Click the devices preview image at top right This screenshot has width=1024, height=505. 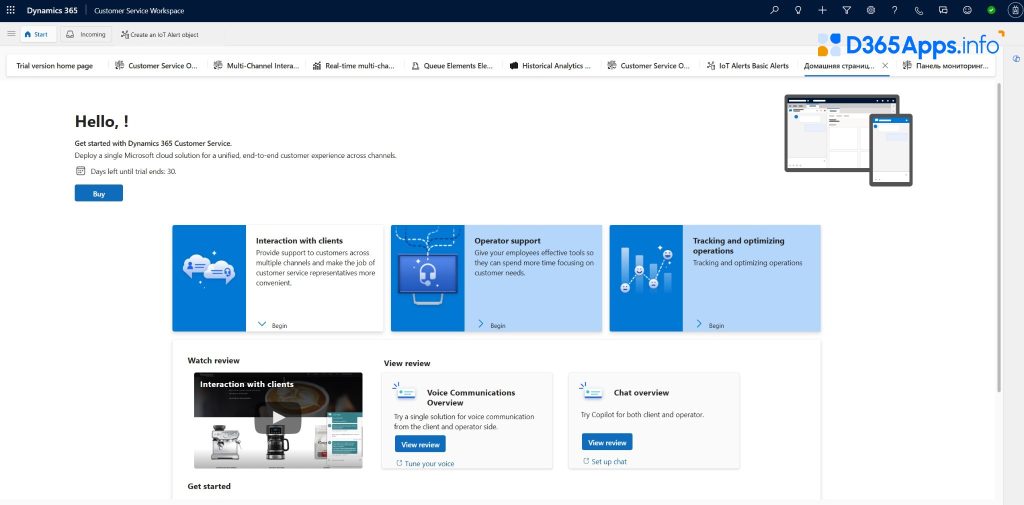tap(848, 140)
